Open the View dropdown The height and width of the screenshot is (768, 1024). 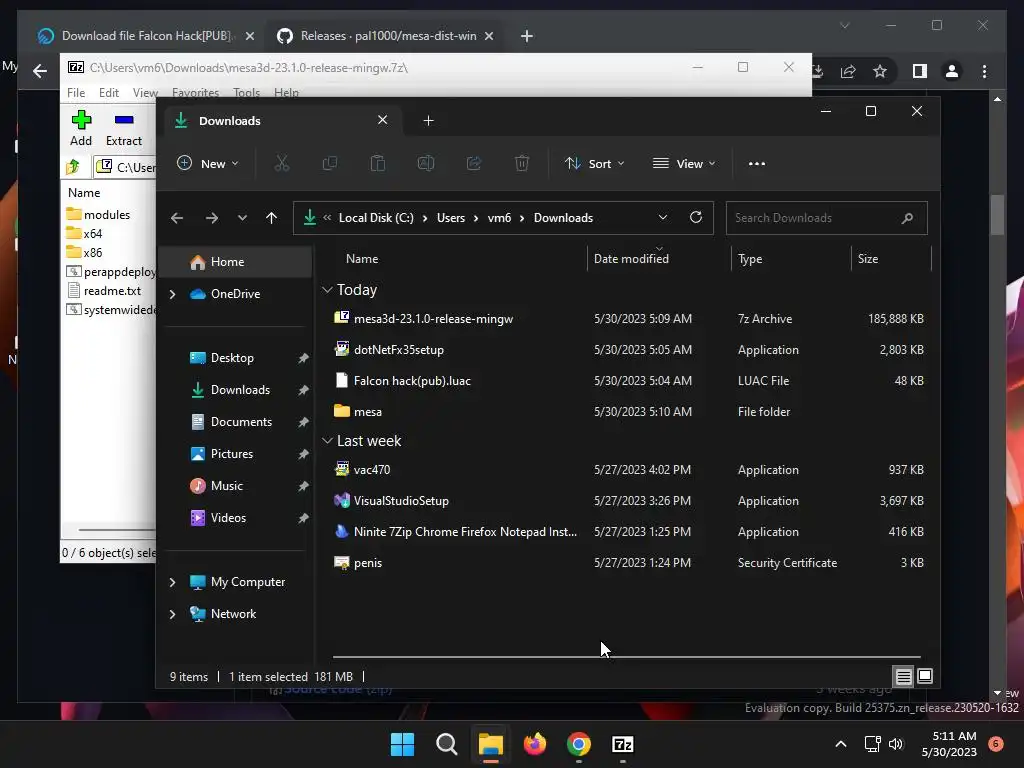click(684, 163)
